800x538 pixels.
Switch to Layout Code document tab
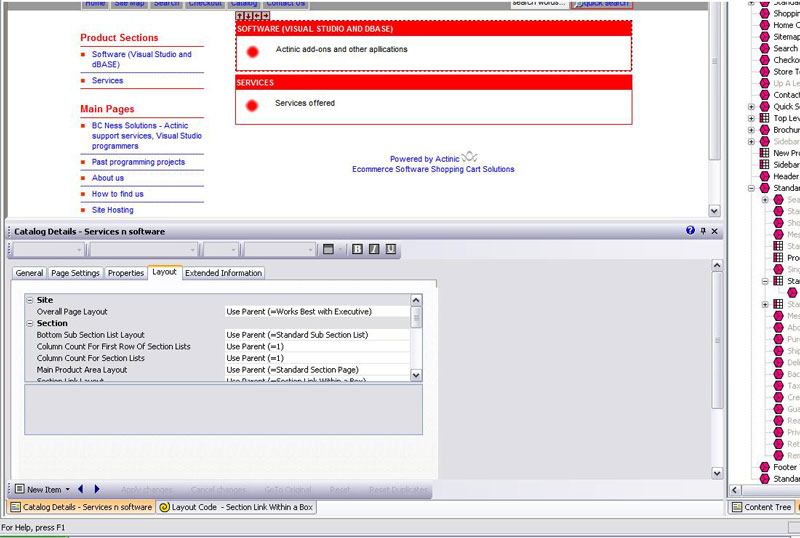[236, 507]
